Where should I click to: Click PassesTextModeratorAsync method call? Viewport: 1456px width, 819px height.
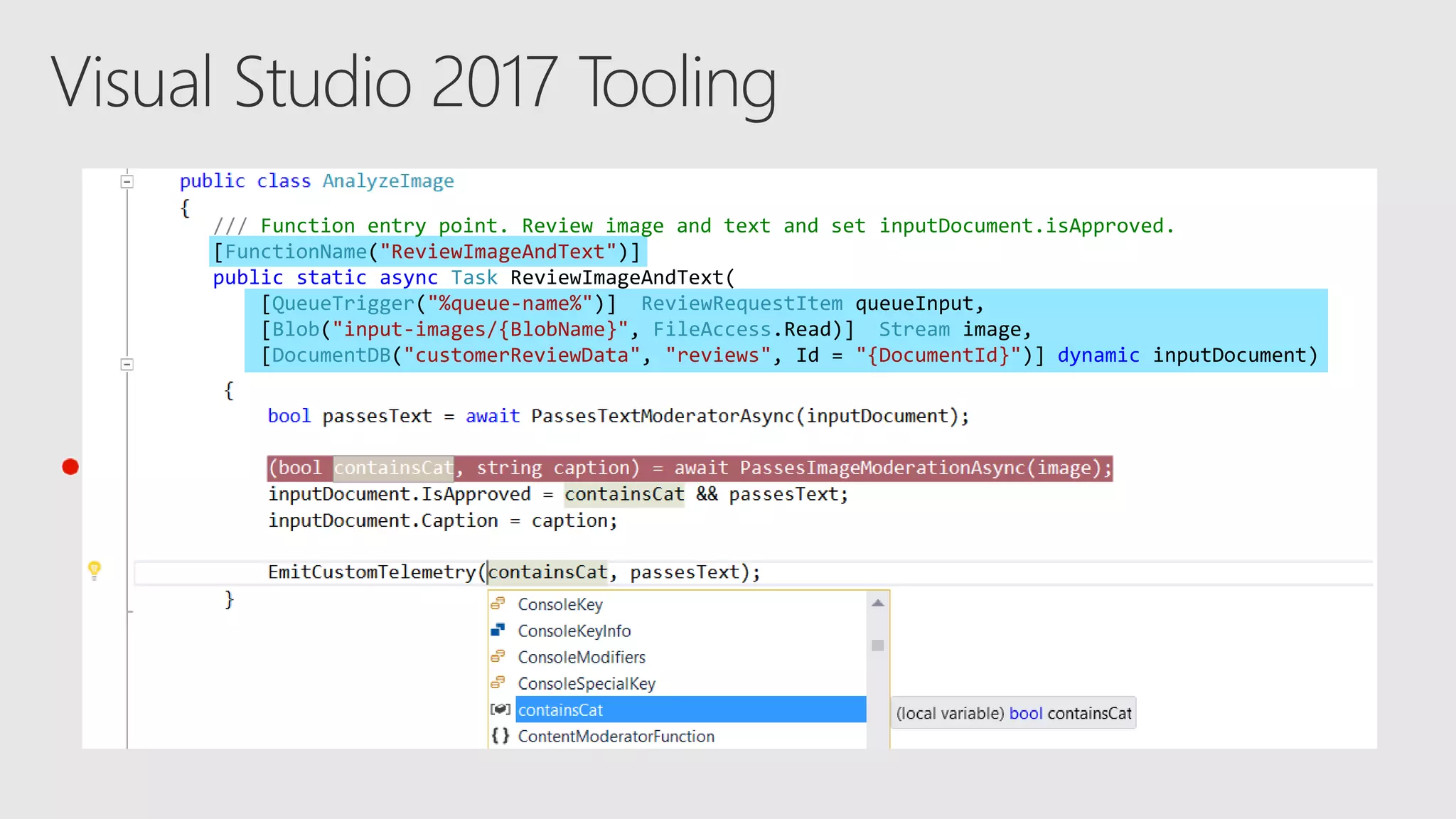(663, 416)
